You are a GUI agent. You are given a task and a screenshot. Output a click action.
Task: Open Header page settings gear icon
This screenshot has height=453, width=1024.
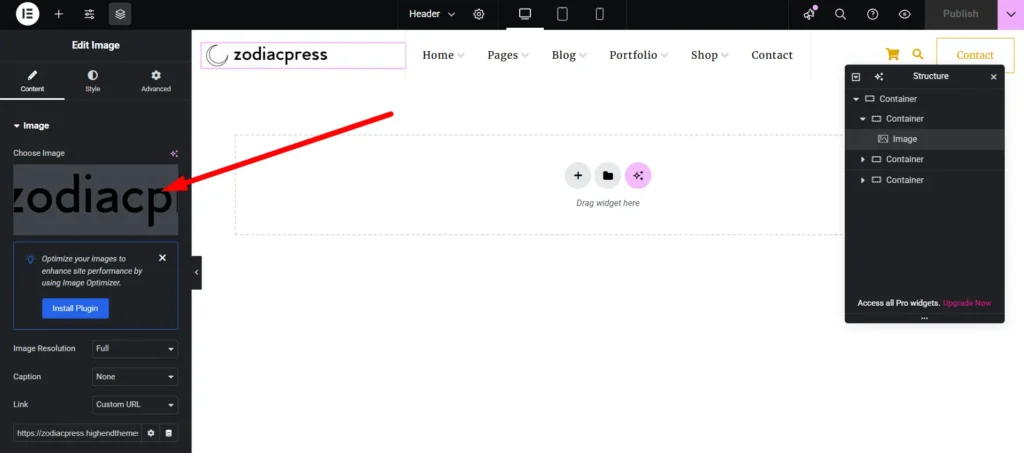pyautogui.click(x=479, y=14)
